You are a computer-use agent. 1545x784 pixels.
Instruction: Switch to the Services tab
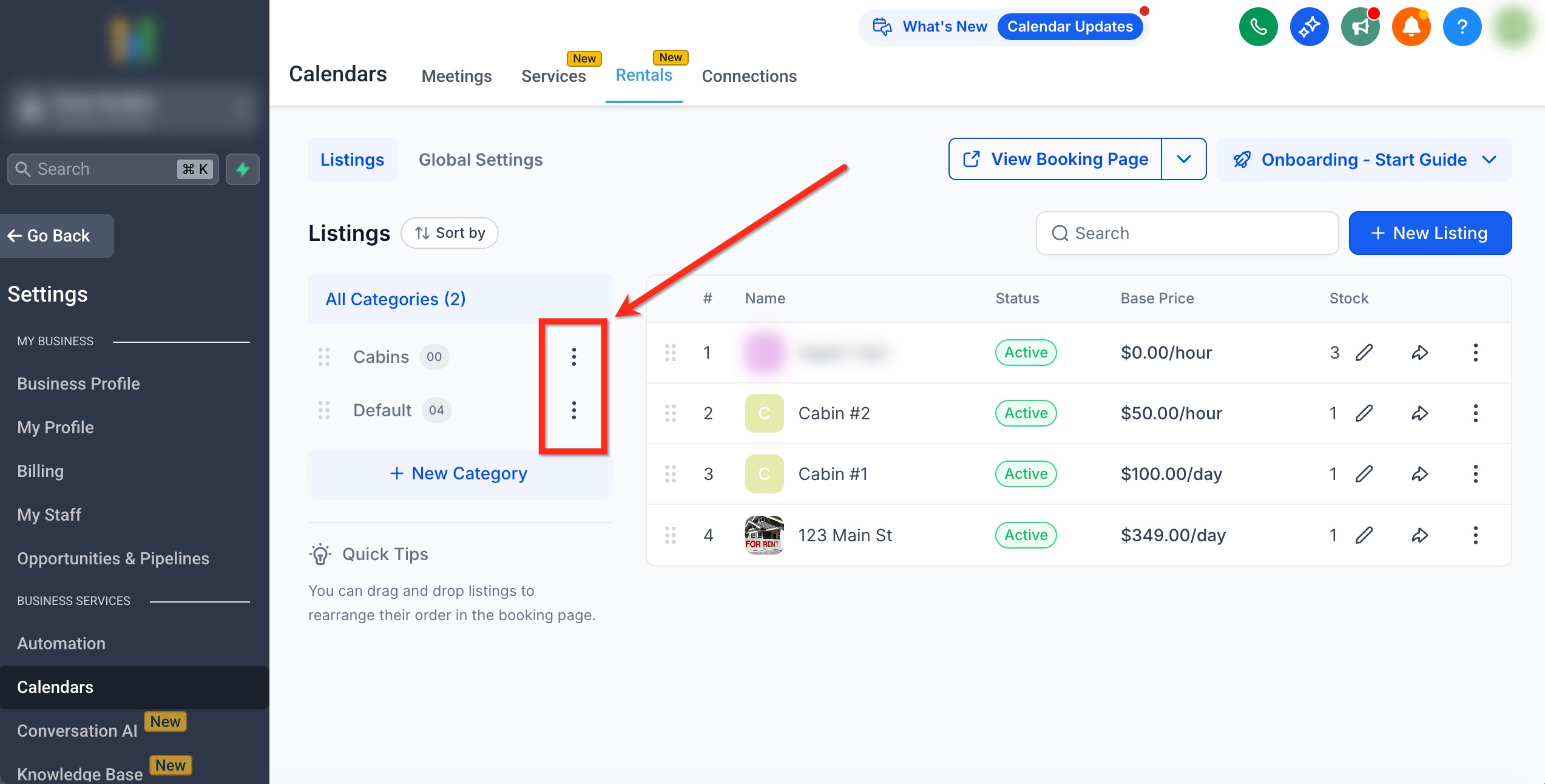pyautogui.click(x=553, y=76)
